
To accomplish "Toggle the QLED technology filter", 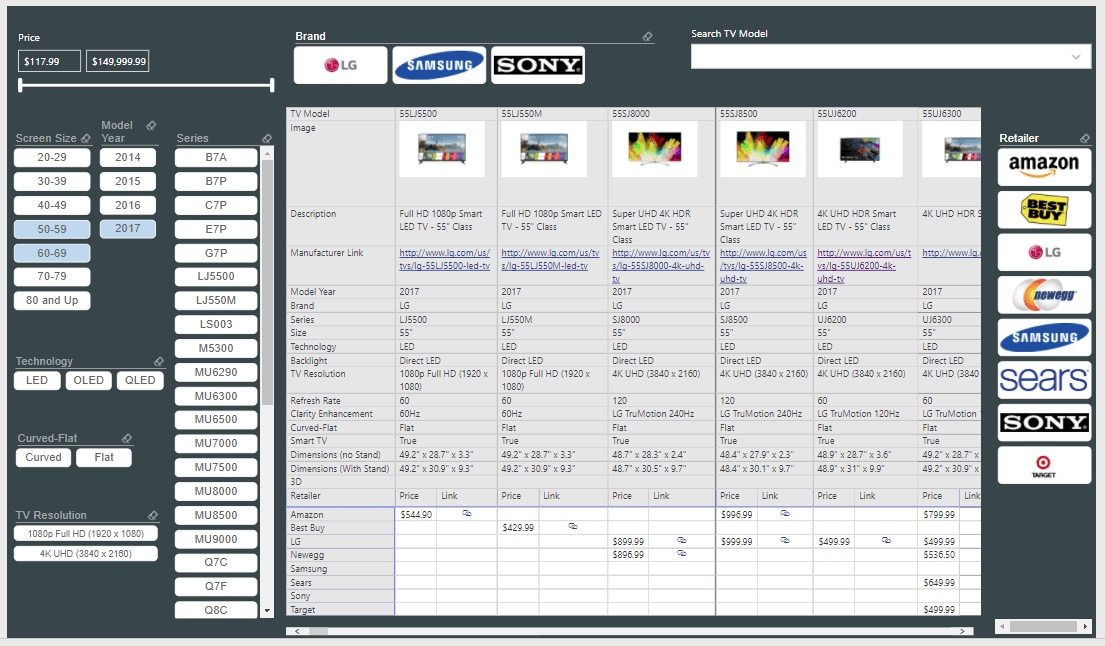I will coord(140,380).
